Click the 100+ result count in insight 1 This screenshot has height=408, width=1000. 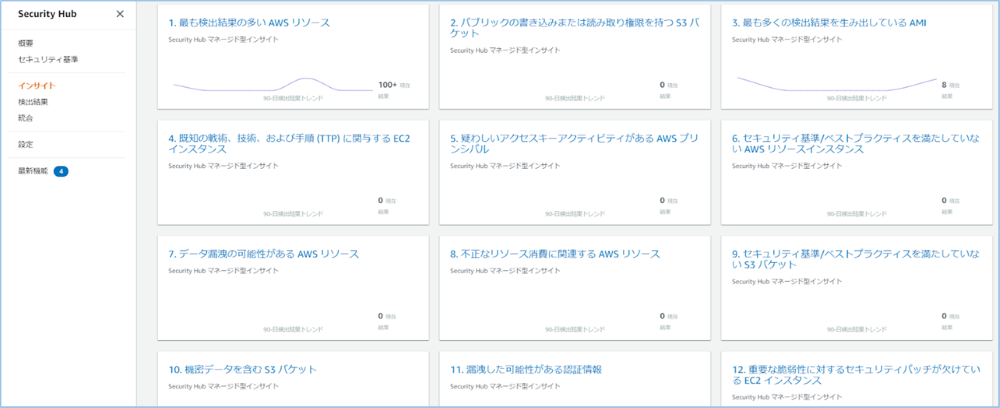click(388, 84)
